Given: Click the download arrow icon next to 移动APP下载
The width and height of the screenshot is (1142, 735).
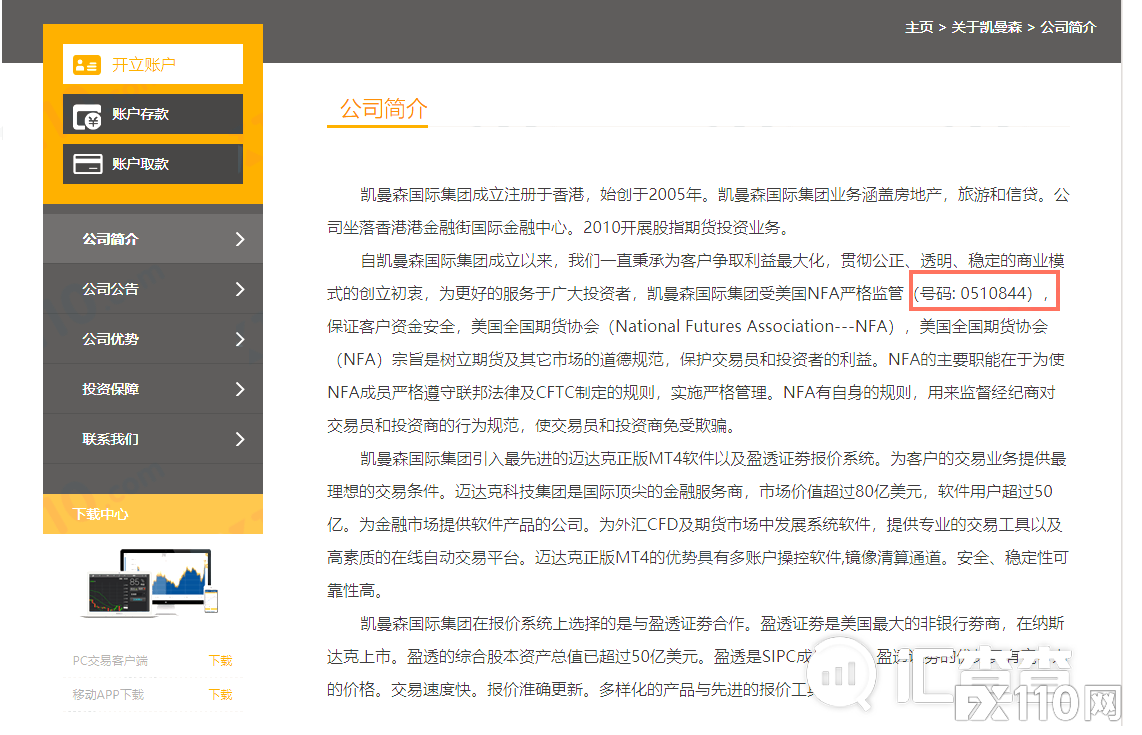Looking at the screenshot, I should (220, 694).
